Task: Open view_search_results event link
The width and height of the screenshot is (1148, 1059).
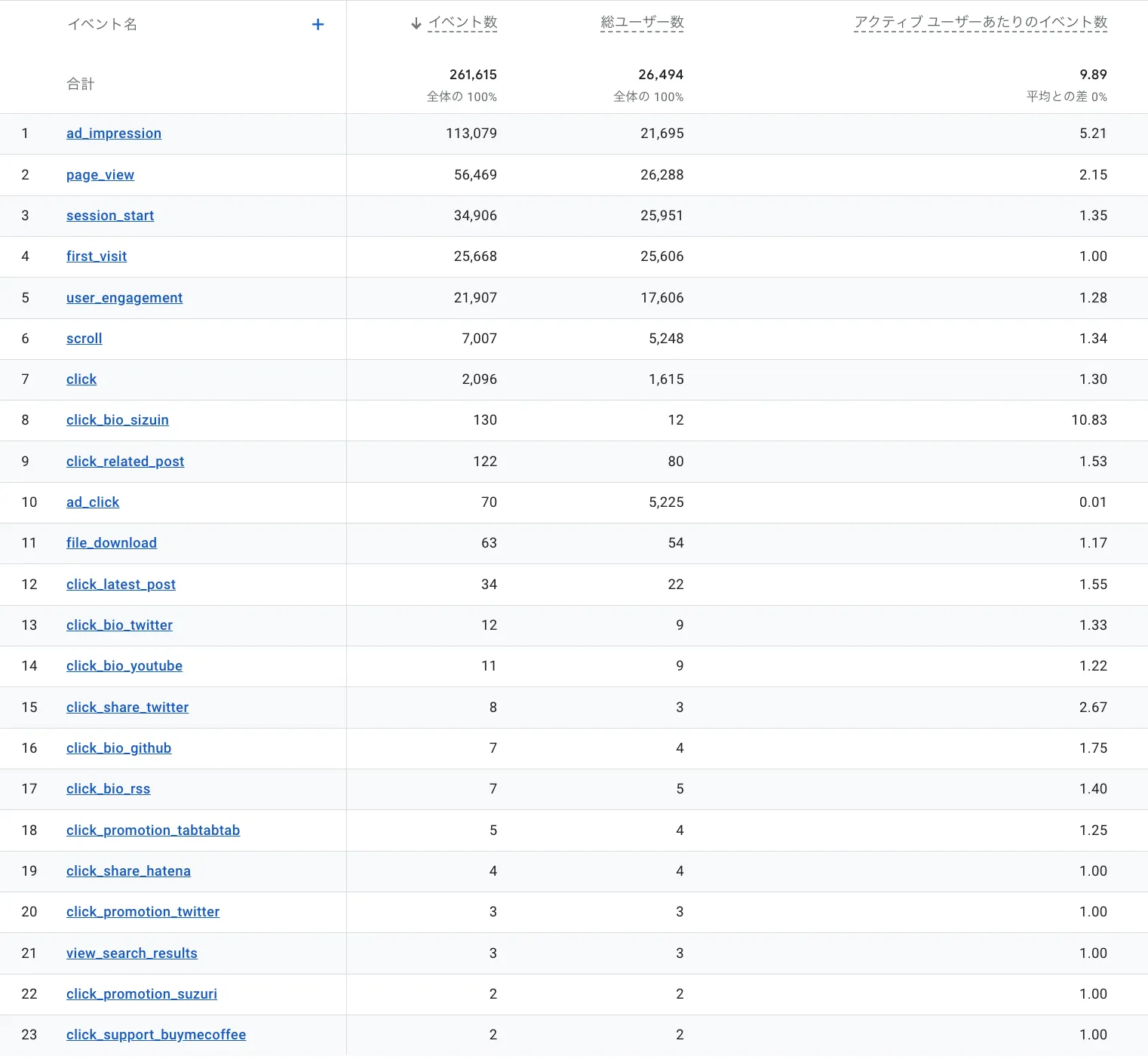Action: pyautogui.click(x=132, y=953)
